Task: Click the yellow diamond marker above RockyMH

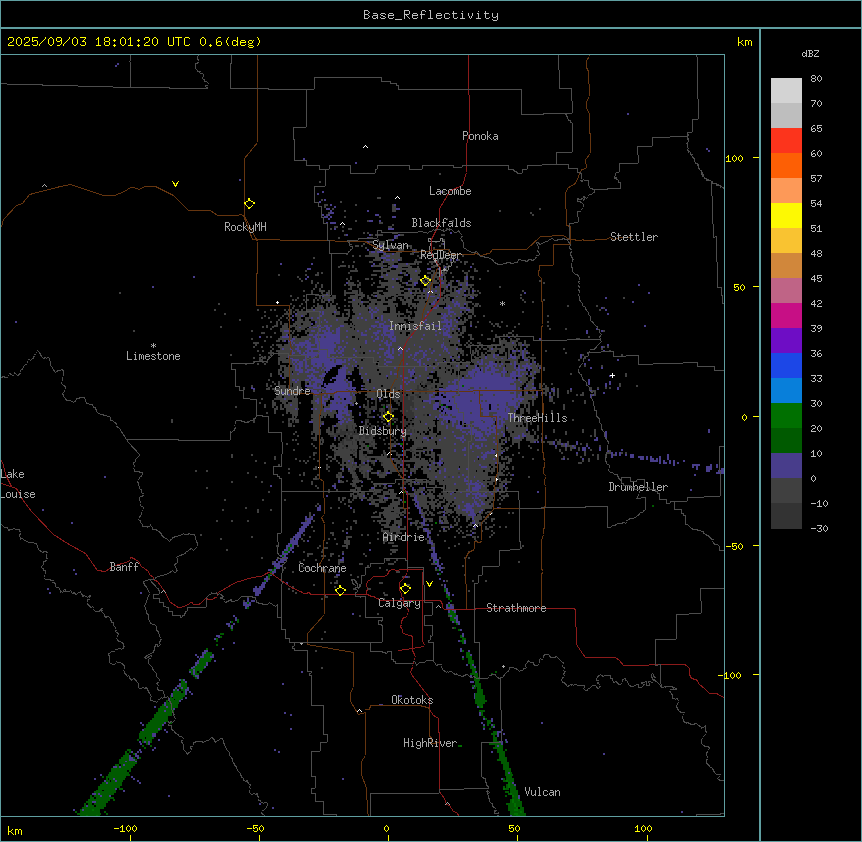Action: pos(250,203)
